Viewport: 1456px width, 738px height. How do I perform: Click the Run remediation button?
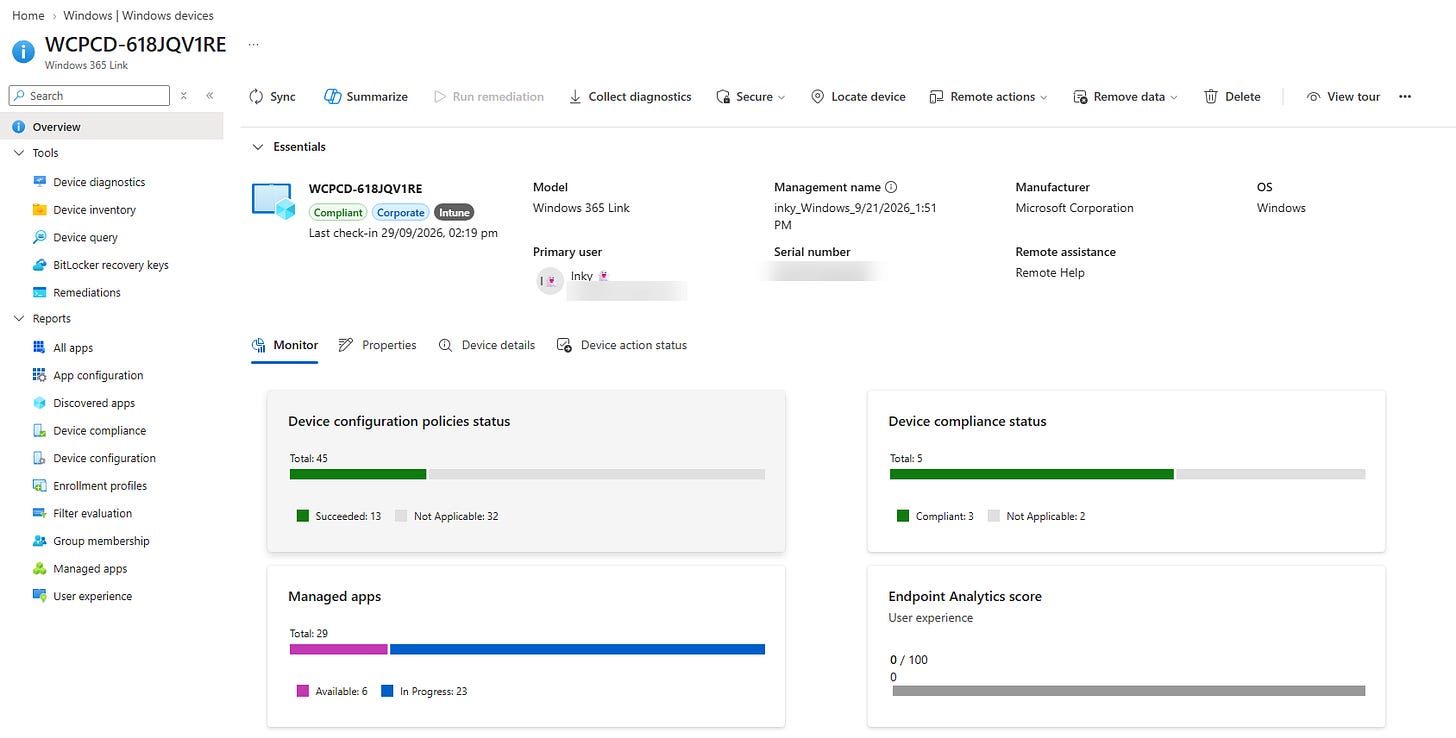pos(489,97)
